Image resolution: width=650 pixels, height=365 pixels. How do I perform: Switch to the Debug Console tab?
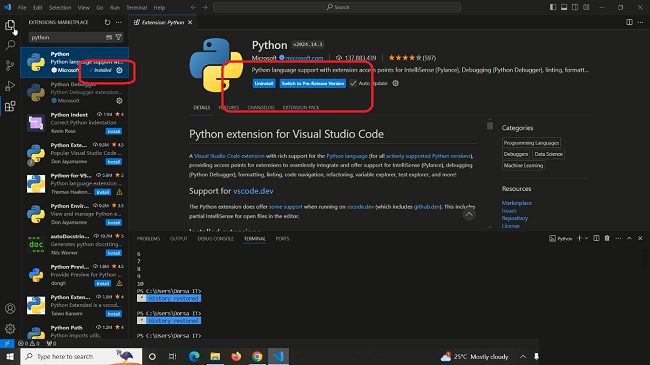216,238
